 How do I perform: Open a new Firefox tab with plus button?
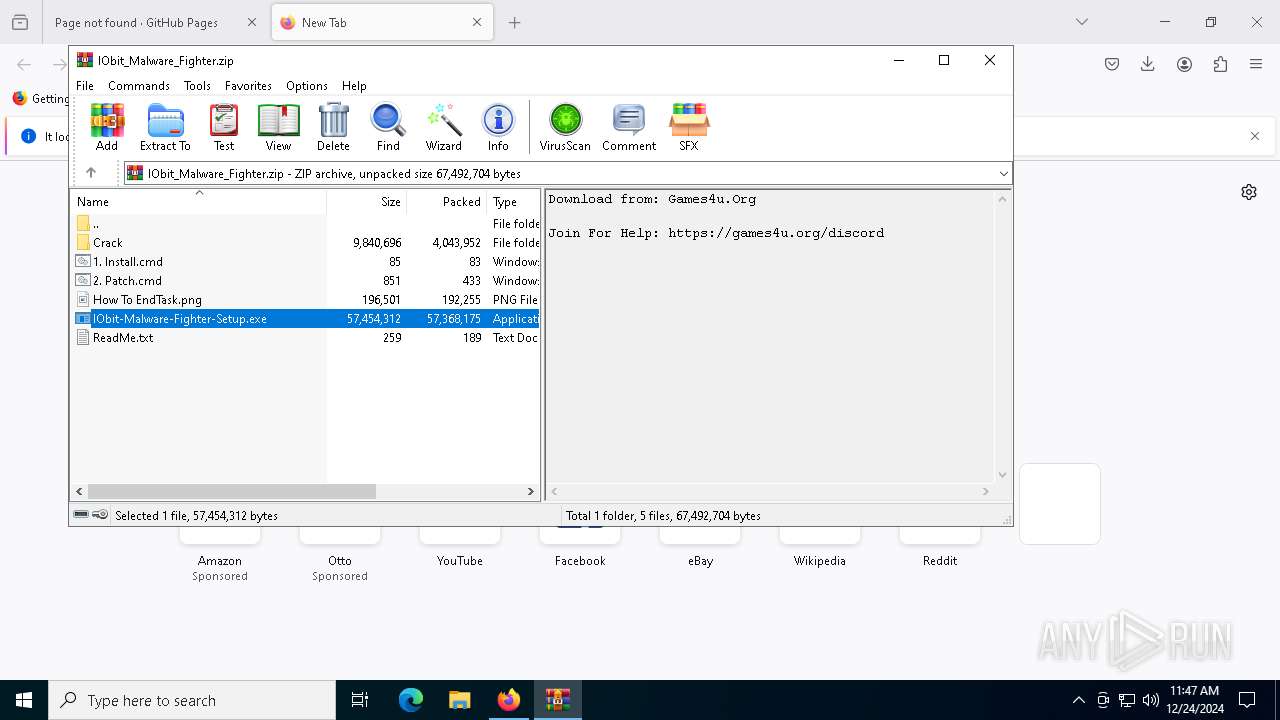point(514,22)
